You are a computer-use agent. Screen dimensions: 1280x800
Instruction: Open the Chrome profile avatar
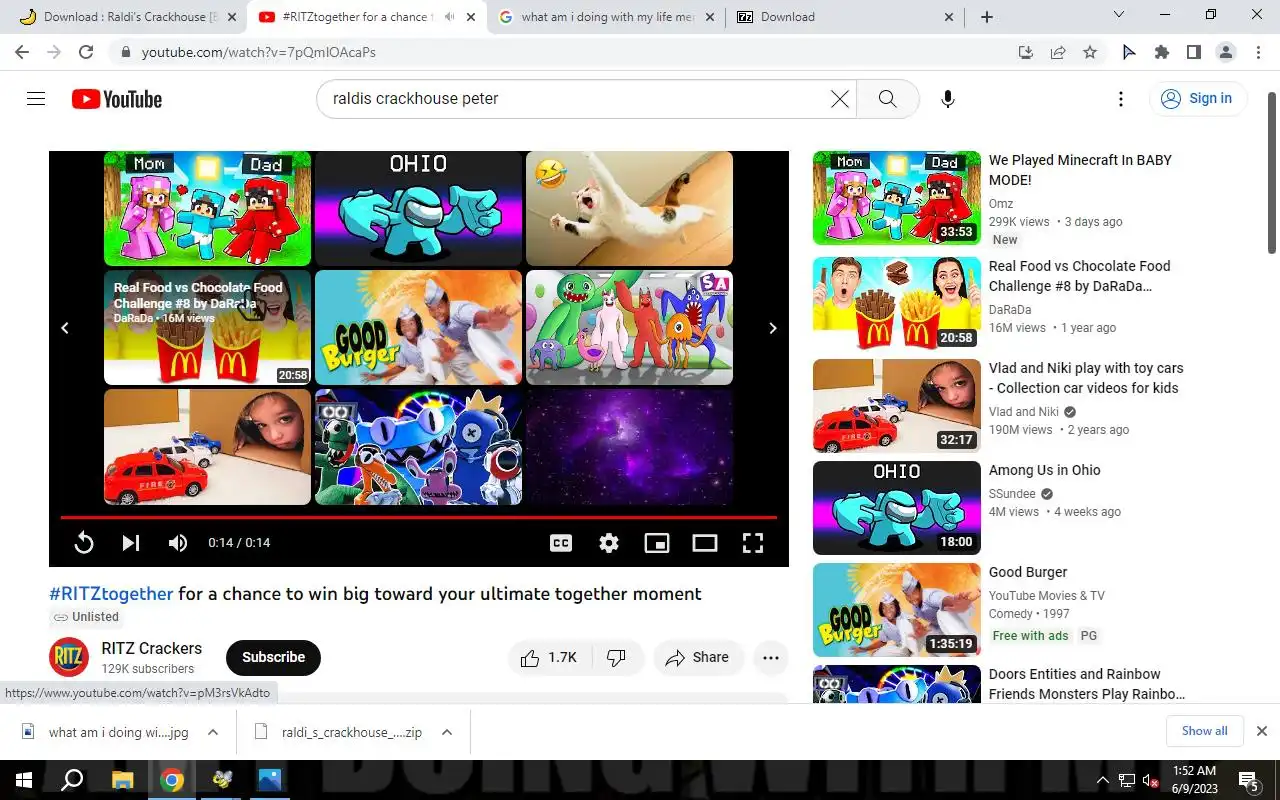[x=1225, y=52]
